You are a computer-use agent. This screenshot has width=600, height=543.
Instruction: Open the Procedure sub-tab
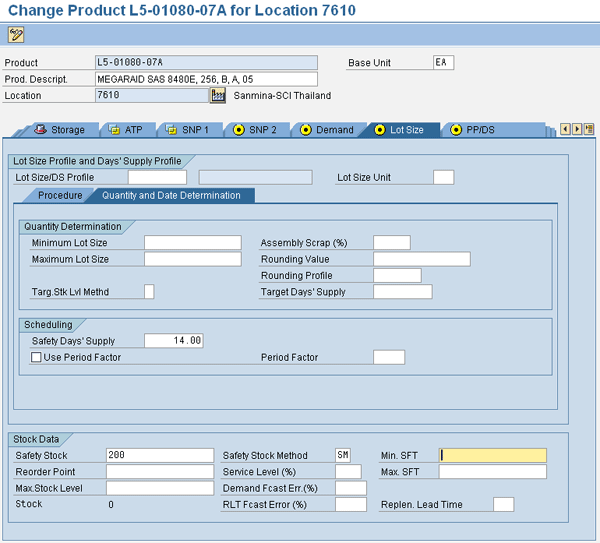pos(59,195)
